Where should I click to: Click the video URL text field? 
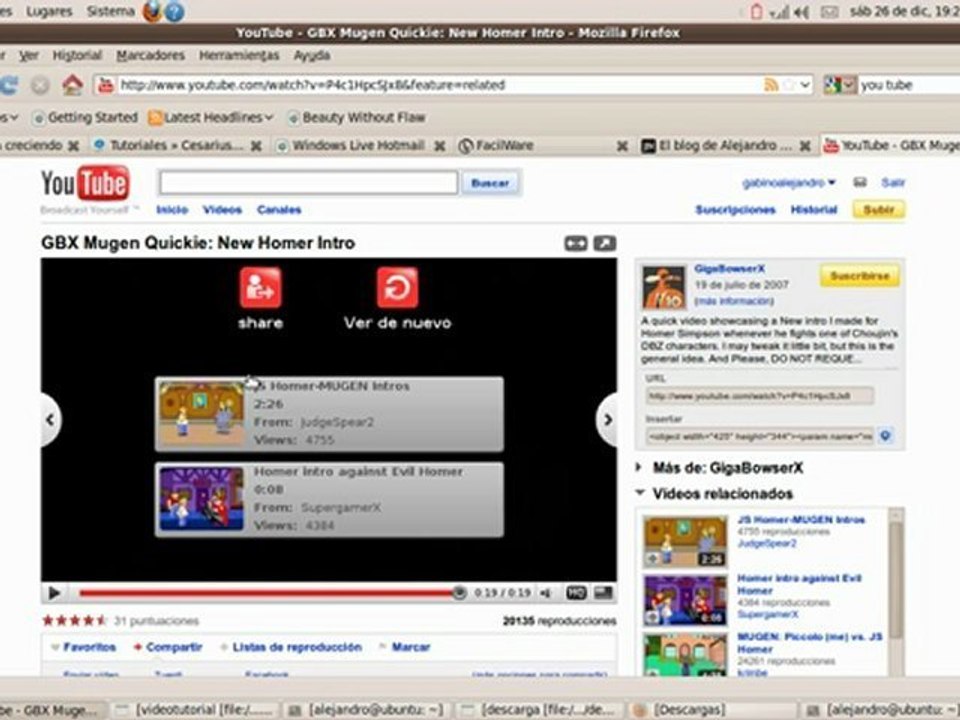(759, 396)
